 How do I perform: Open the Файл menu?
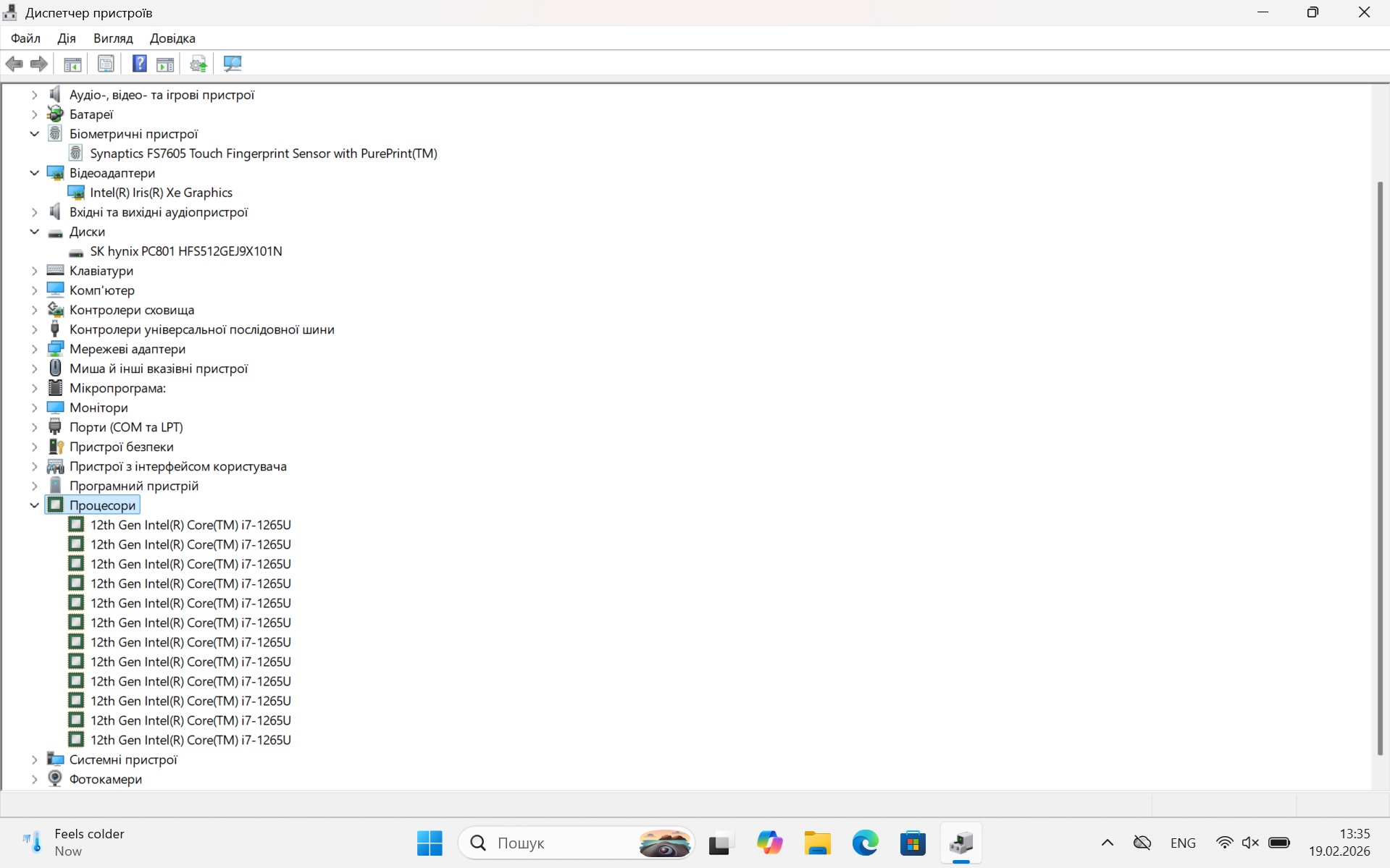pos(25,38)
